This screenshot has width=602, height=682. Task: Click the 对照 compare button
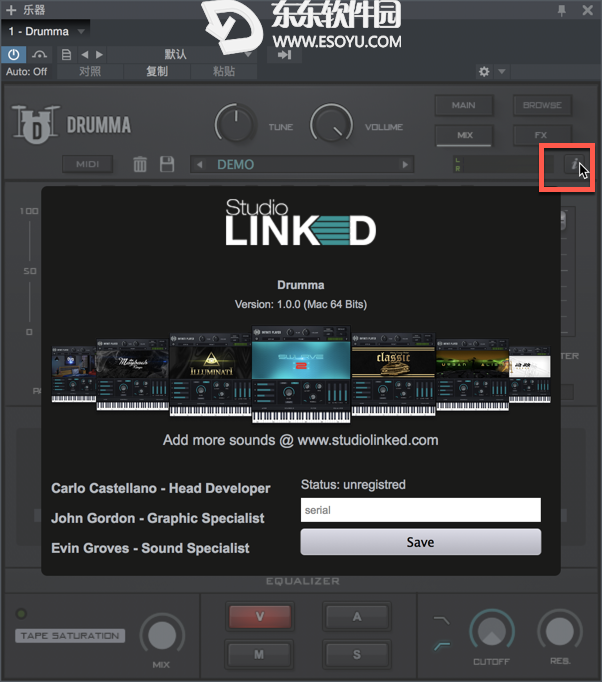coord(90,71)
